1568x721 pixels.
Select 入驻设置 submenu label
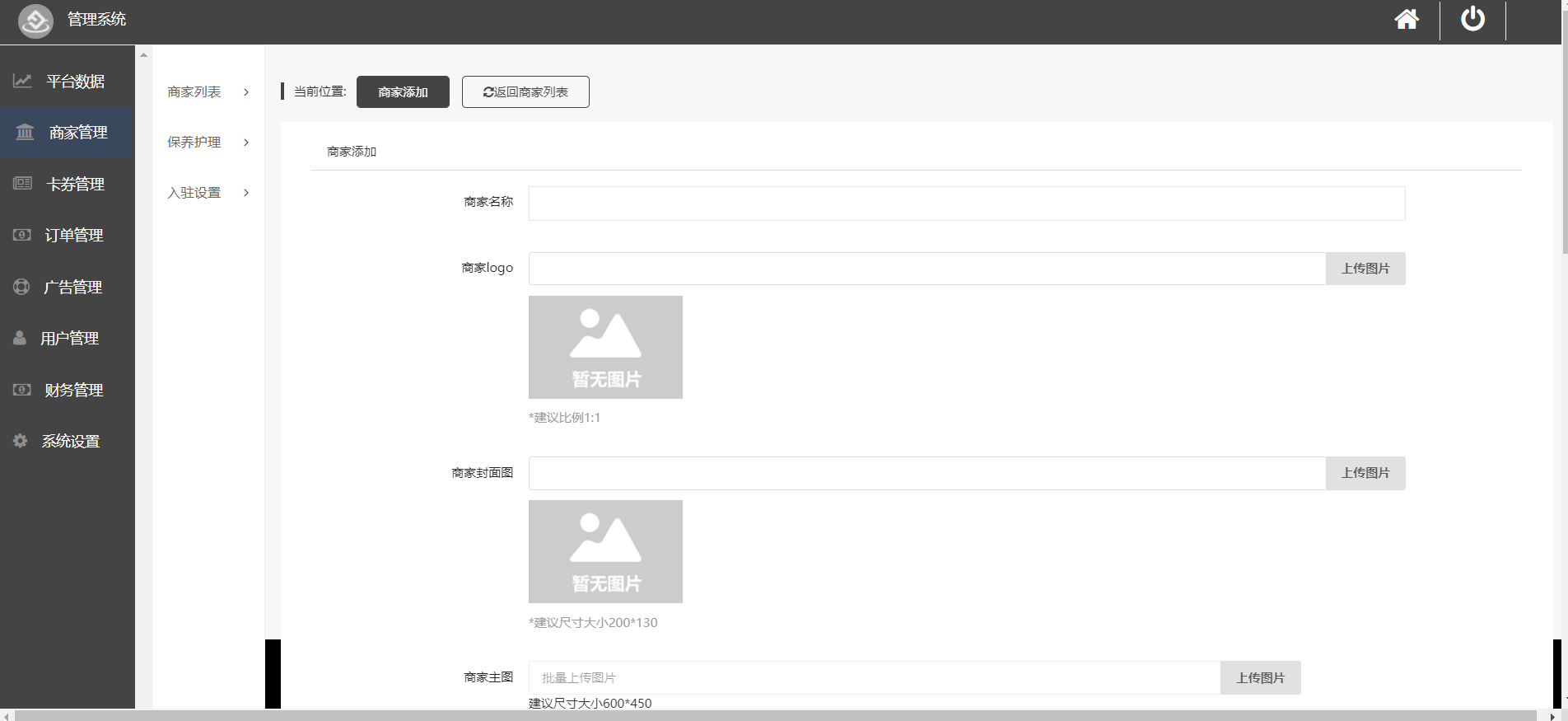point(194,192)
